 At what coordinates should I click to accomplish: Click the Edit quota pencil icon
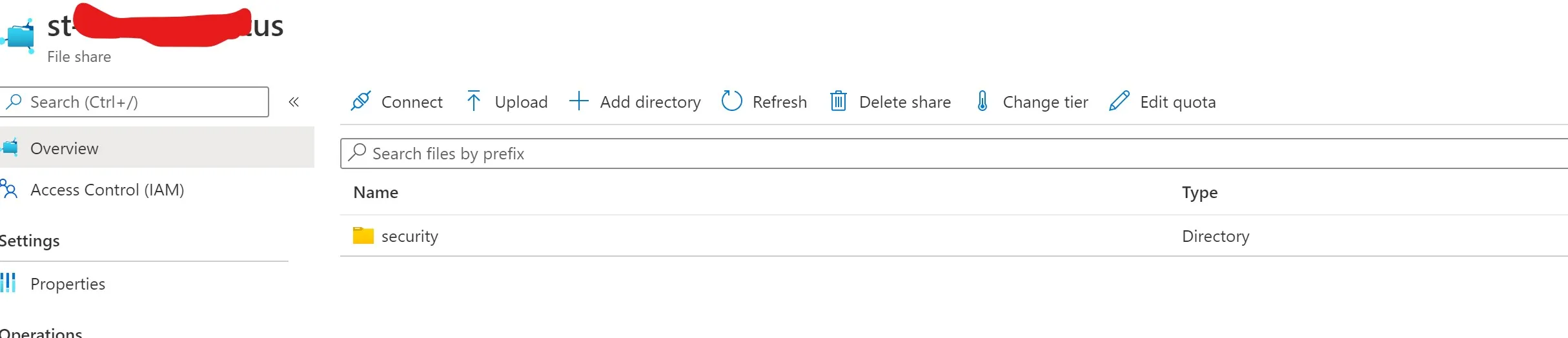(x=1119, y=101)
